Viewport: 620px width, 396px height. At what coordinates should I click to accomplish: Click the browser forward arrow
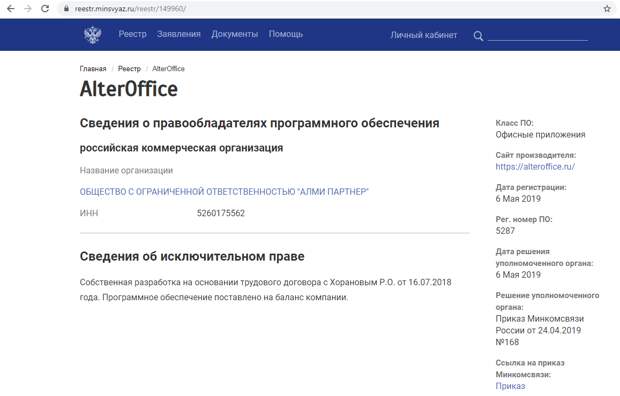click(x=28, y=8)
